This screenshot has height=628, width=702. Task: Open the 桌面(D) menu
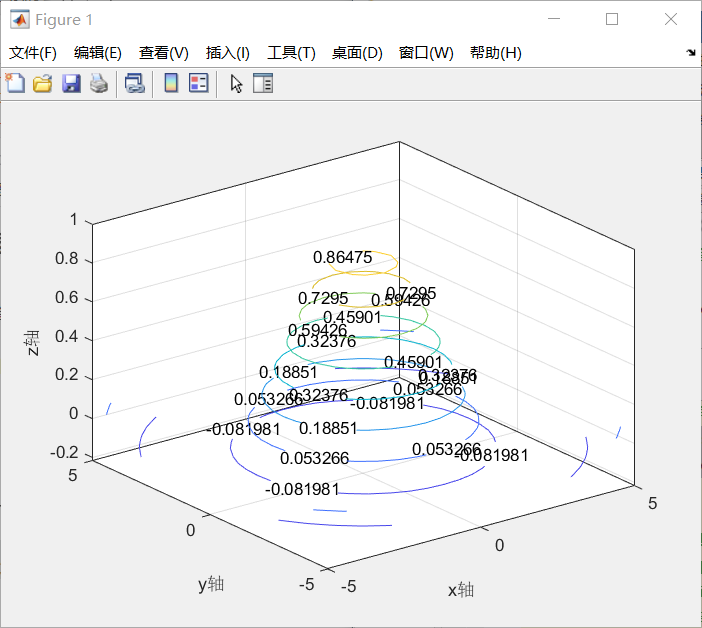coord(357,53)
